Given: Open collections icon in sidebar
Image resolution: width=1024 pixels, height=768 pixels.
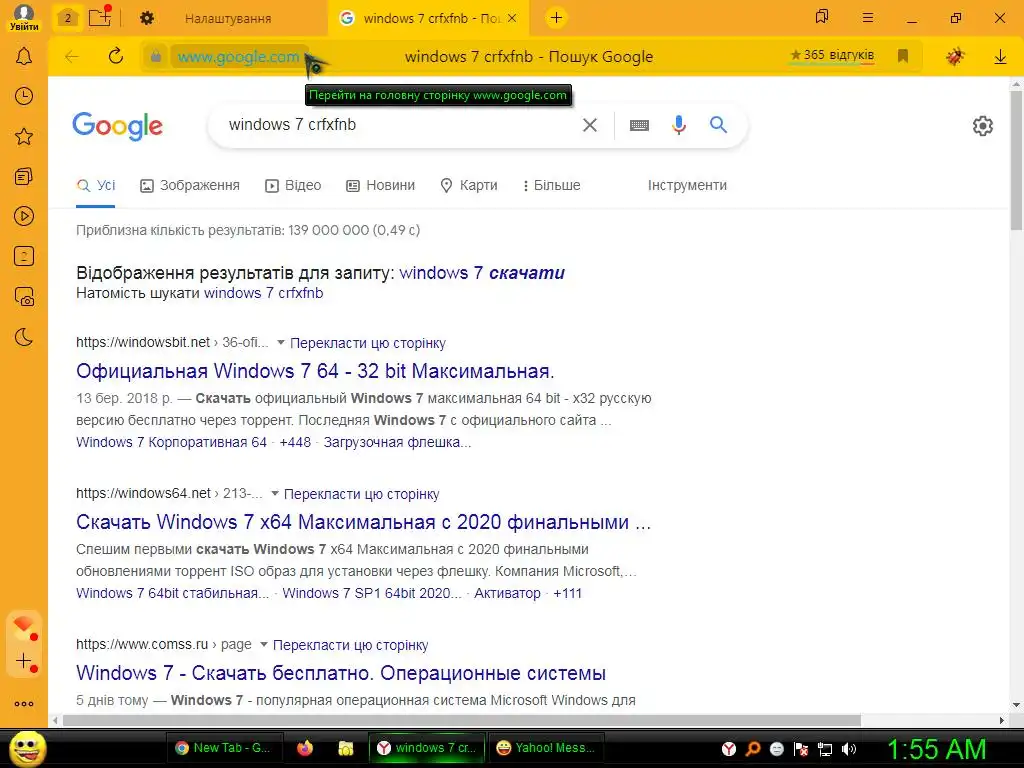Looking at the screenshot, I should point(24,176).
